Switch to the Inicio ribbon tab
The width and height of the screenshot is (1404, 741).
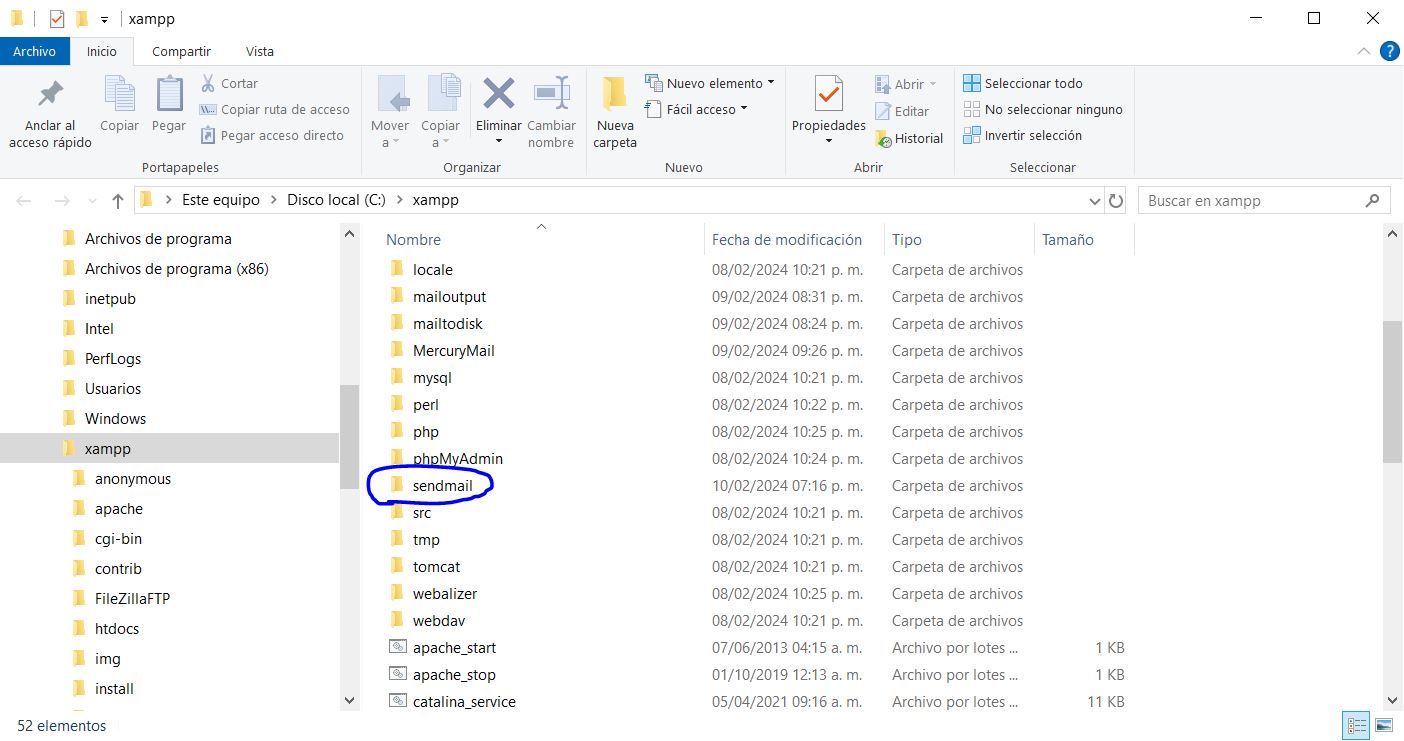tap(102, 51)
